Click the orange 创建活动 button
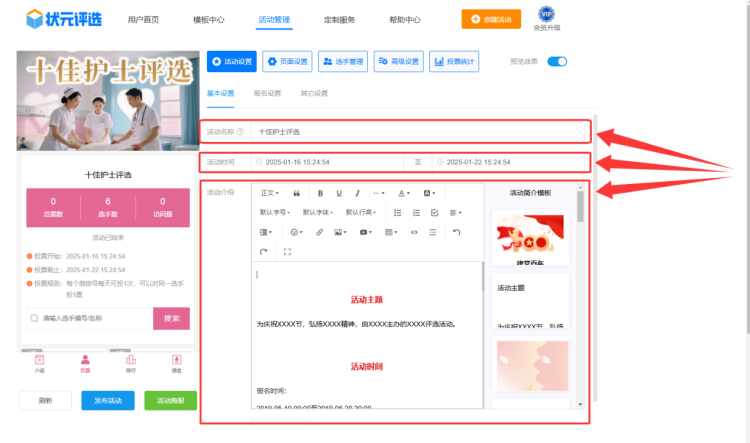Viewport: 750px width, 443px height. [x=491, y=19]
